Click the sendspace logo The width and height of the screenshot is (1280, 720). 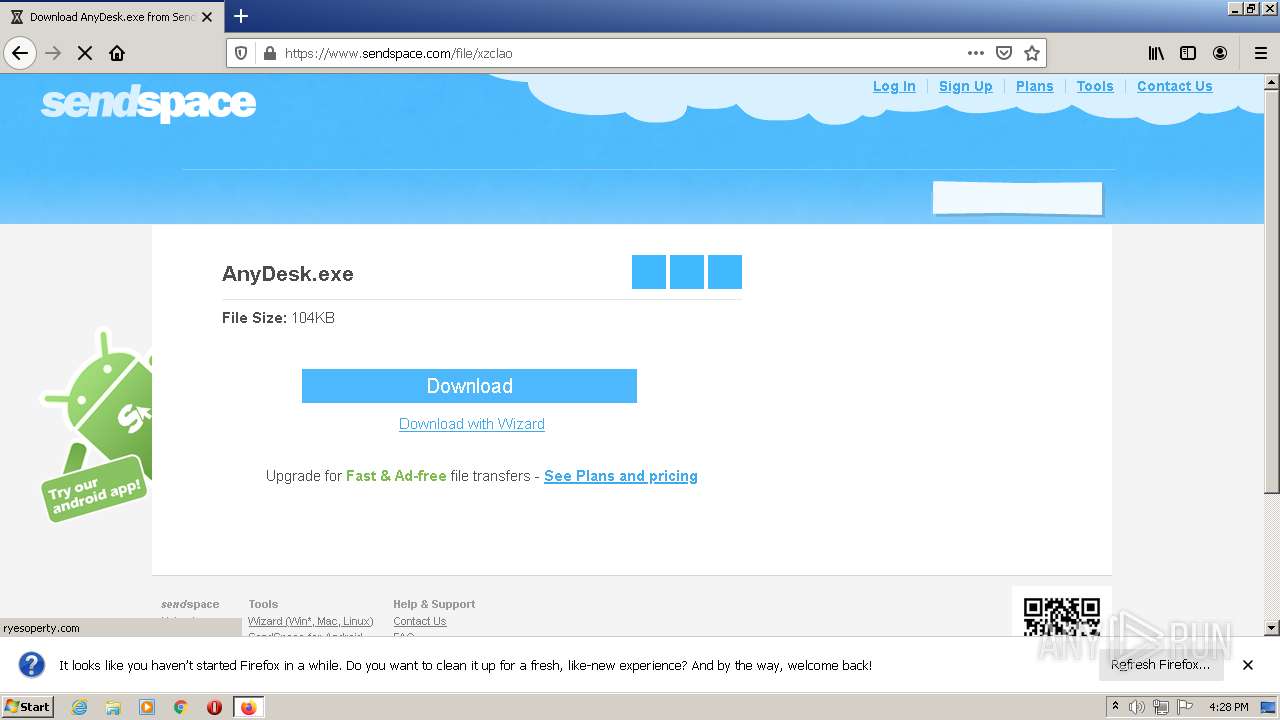click(x=148, y=103)
